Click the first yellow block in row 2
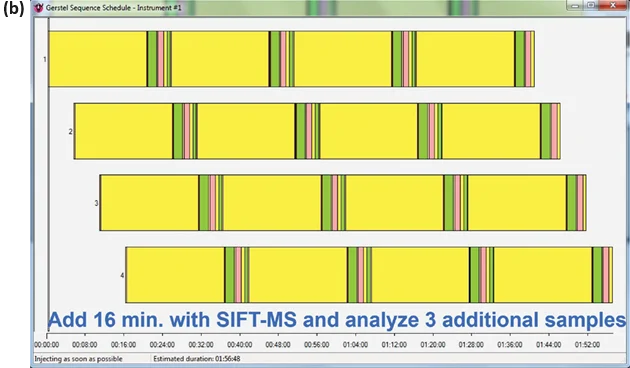This screenshot has width=630, height=368. 123,131
